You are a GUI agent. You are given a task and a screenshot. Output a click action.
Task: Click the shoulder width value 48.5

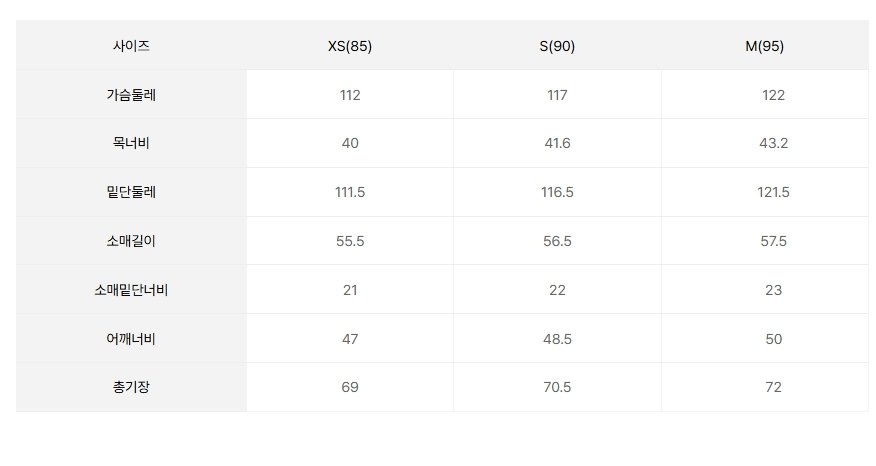coord(557,339)
